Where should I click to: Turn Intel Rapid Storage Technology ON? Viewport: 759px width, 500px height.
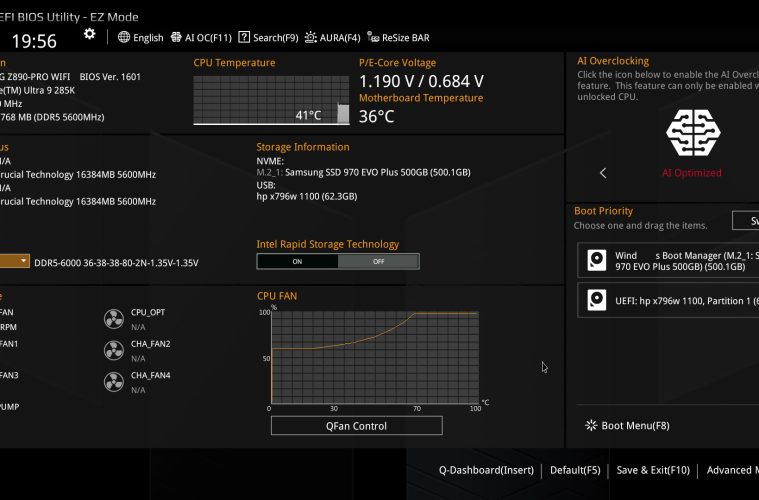pyautogui.click(x=297, y=261)
